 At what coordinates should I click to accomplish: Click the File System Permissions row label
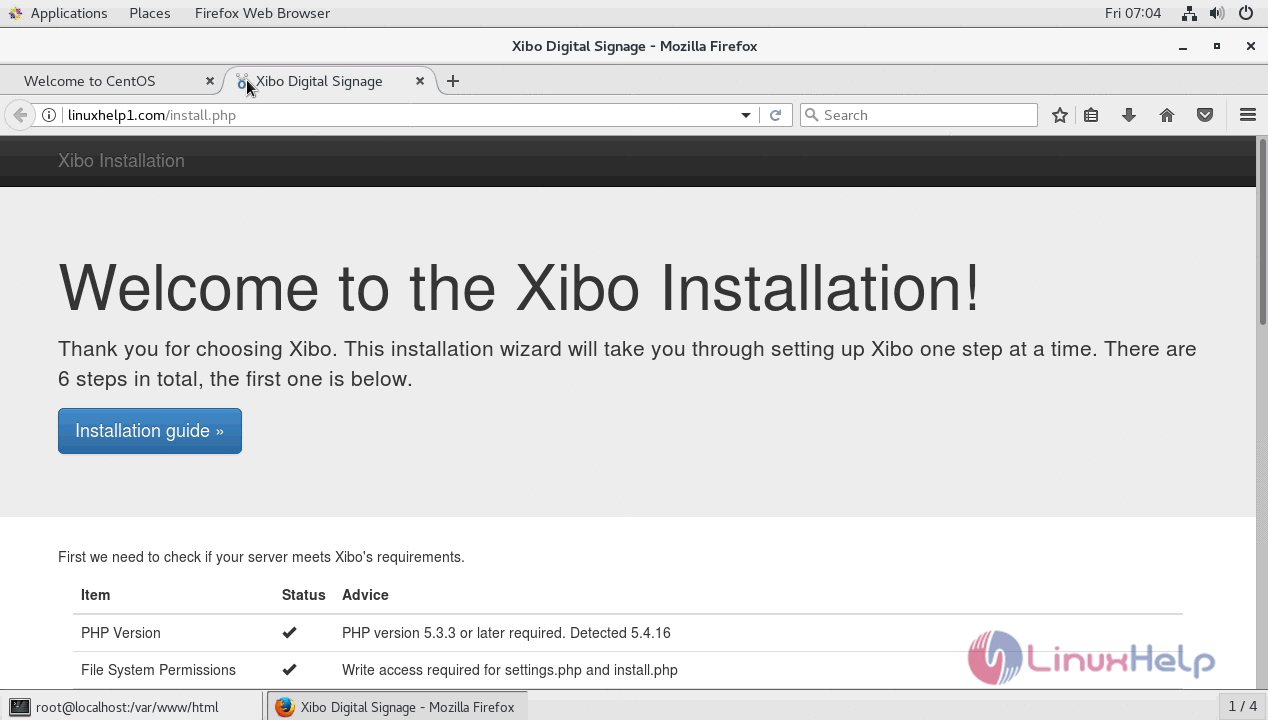pyautogui.click(x=158, y=670)
